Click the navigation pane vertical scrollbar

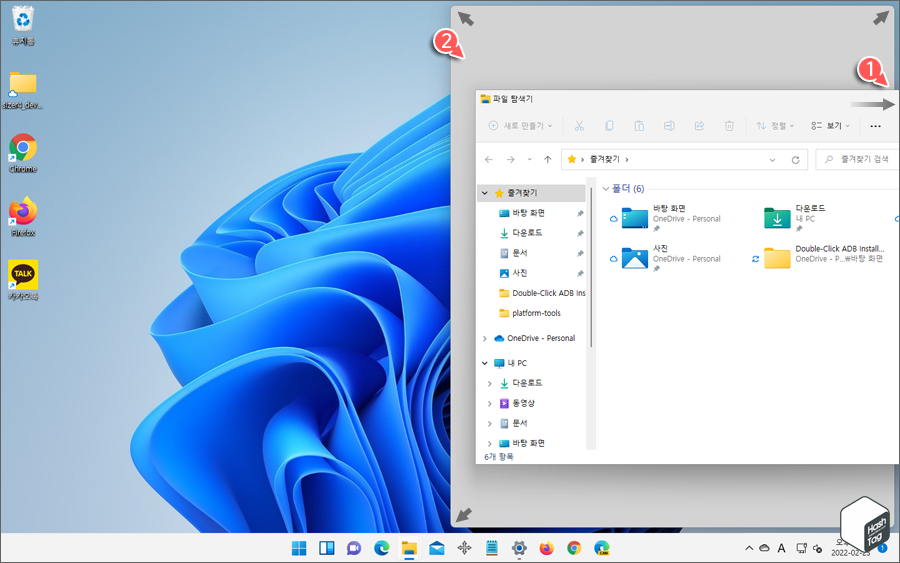[x=591, y=267]
